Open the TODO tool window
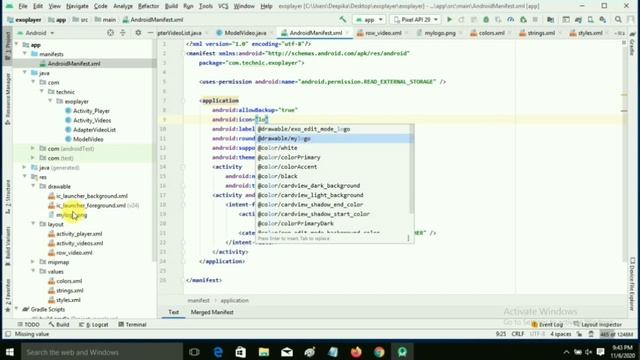Image resolution: width=640 pixels, height=360 pixels. point(29,324)
